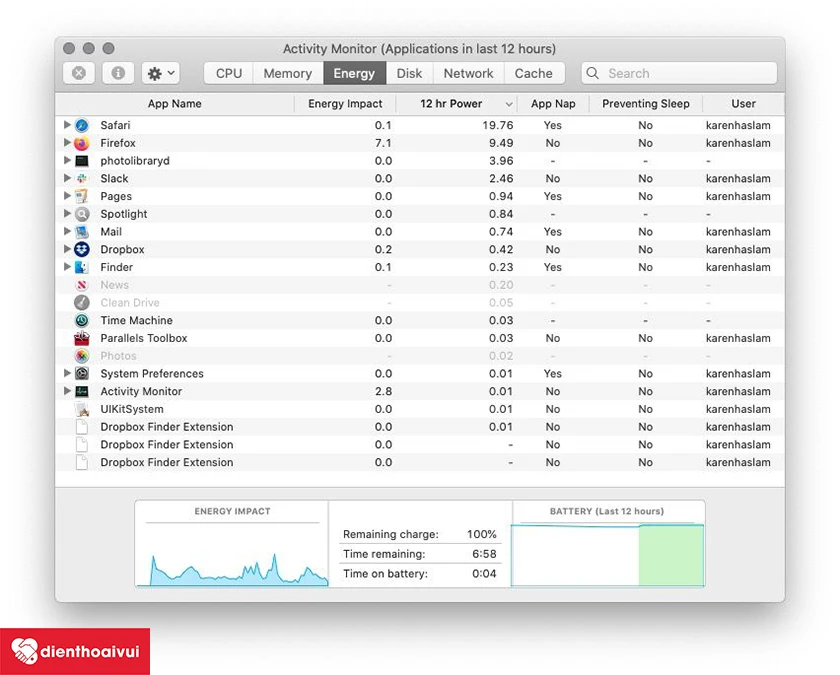This screenshot has width=840, height=675.
Task: Select the Time Machine app name
Action: [137, 320]
